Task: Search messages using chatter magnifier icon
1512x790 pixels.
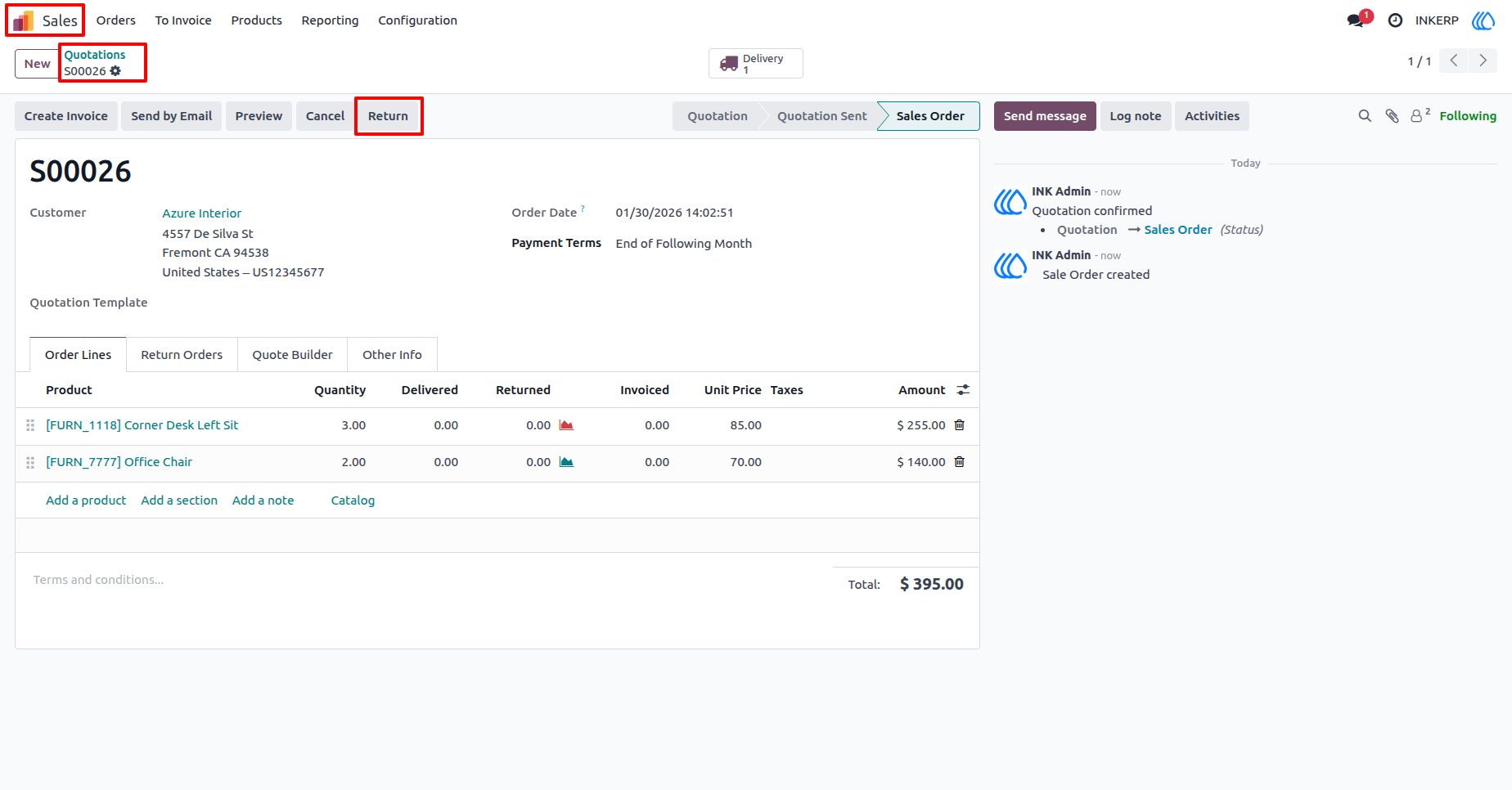Action: 1365,116
